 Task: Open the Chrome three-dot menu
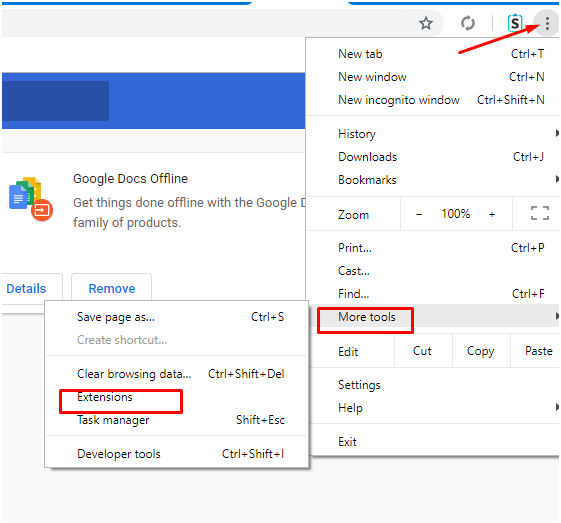pyautogui.click(x=547, y=23)
